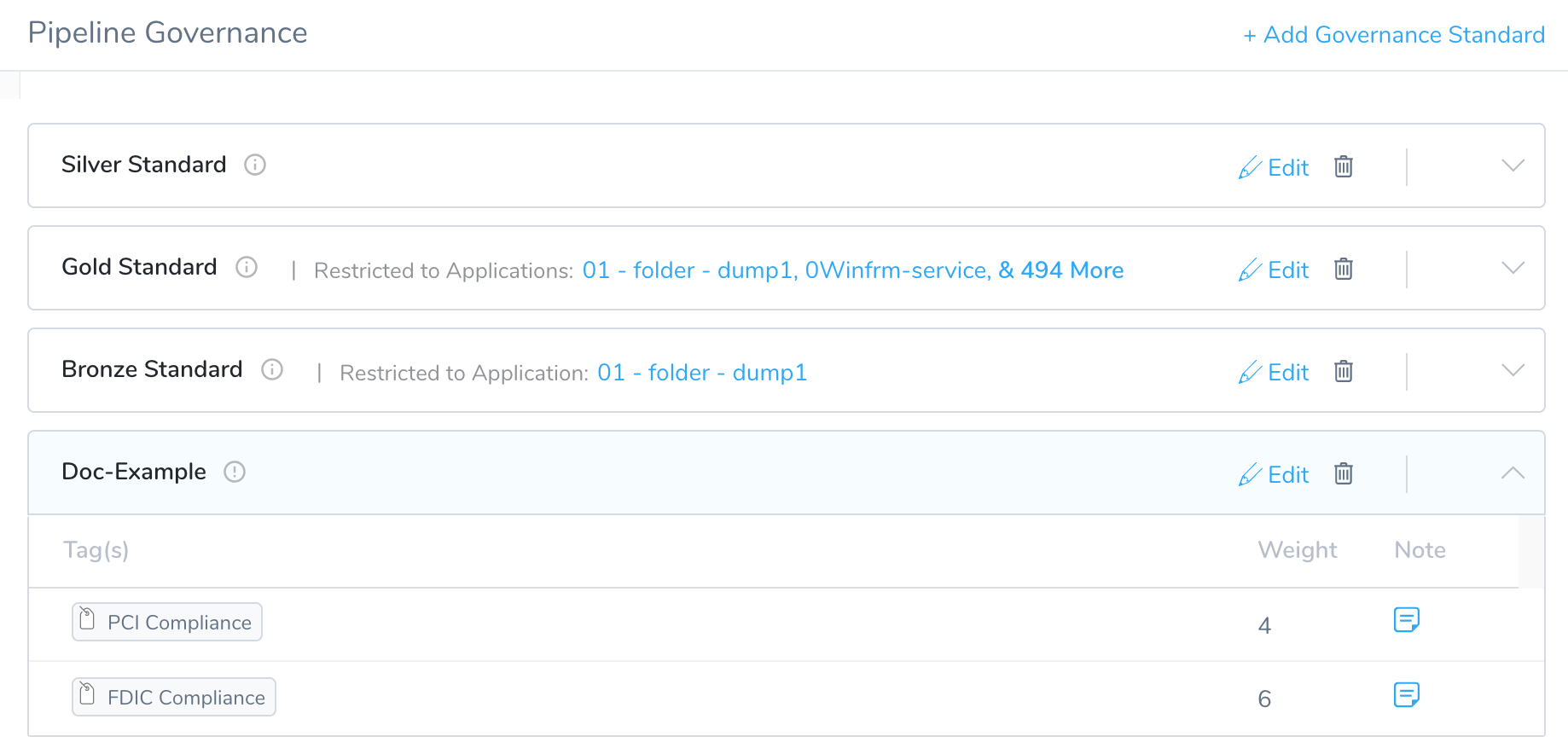View the note for FDIC Compliance

tap(1406, 695)
